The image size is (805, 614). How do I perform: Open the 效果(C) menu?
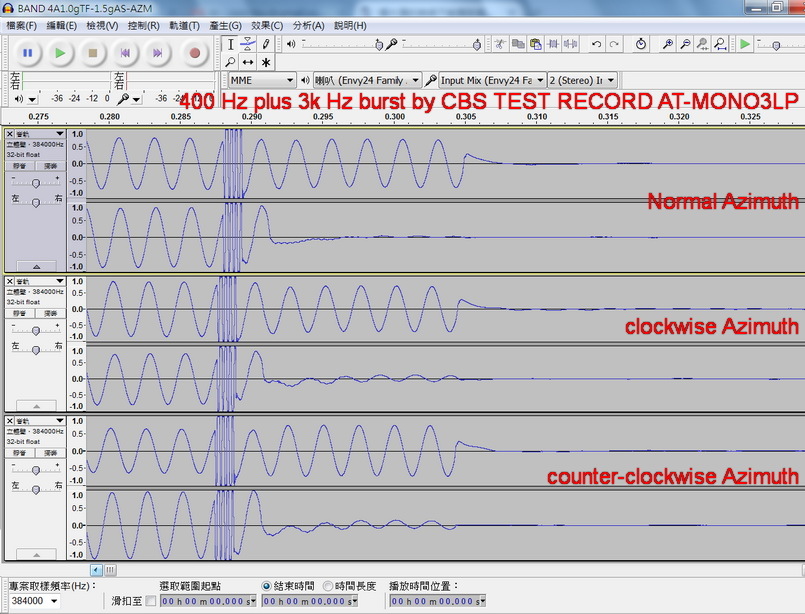pos(267,26)
